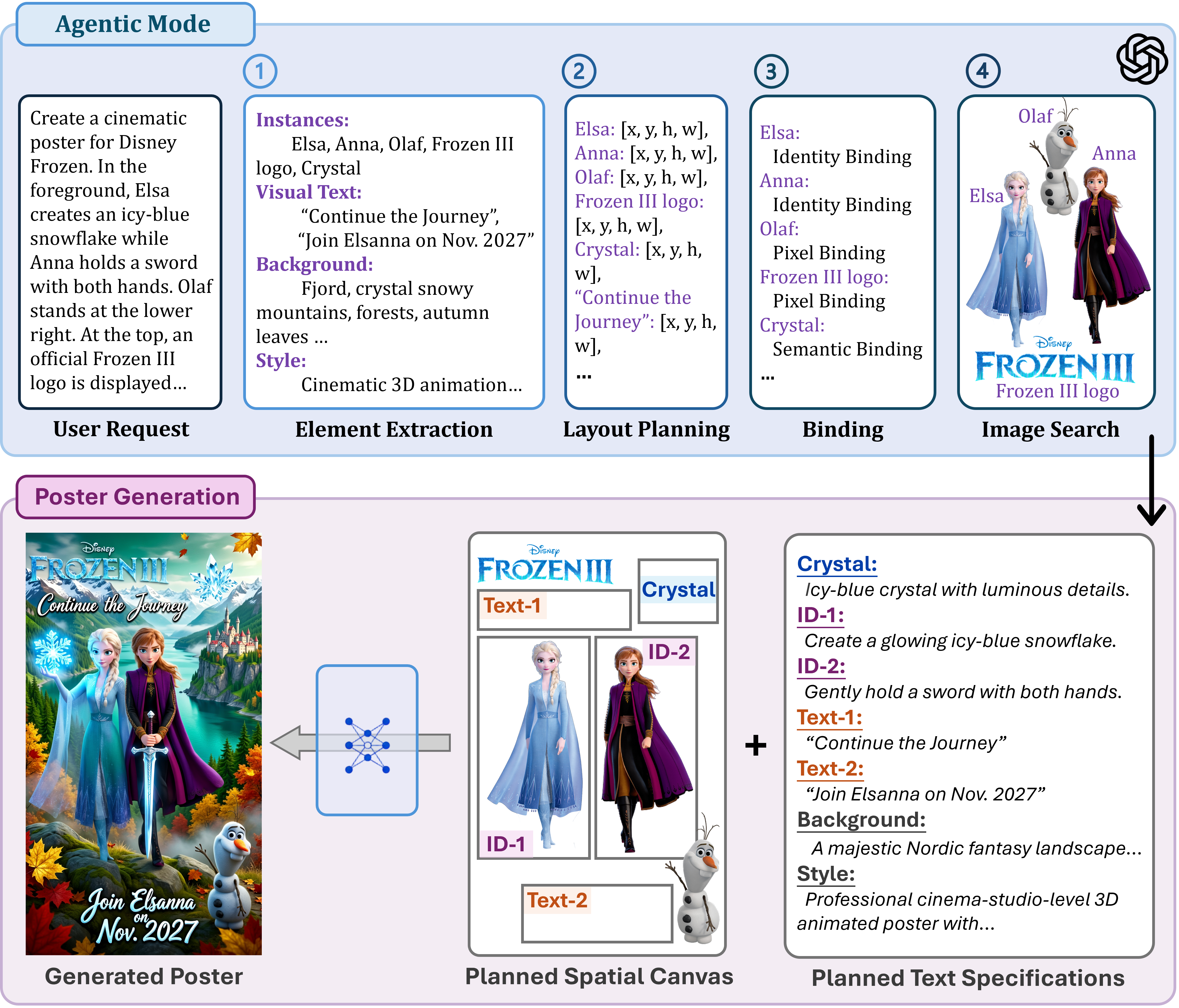
Task: Click the 'Image Search' caption
Action: click(x=1050, y=430)
